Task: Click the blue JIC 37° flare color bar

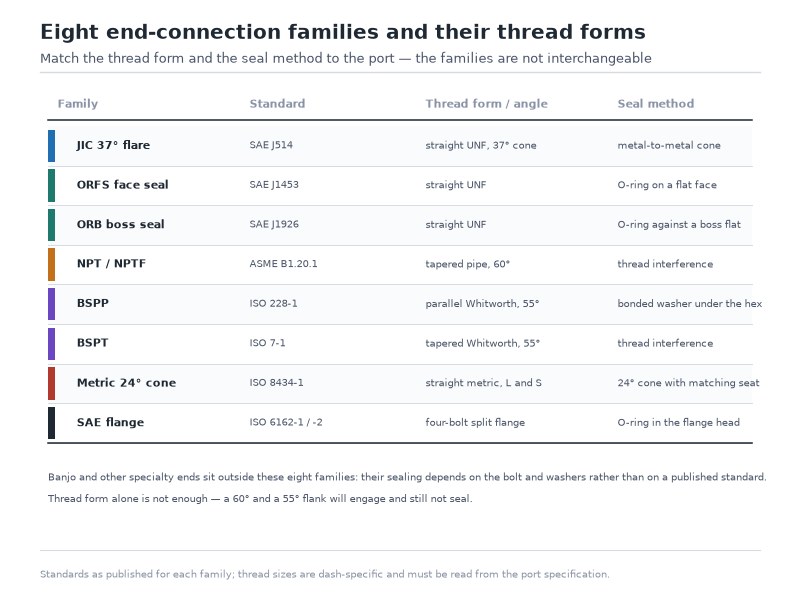Action: (x=52, y=146)
